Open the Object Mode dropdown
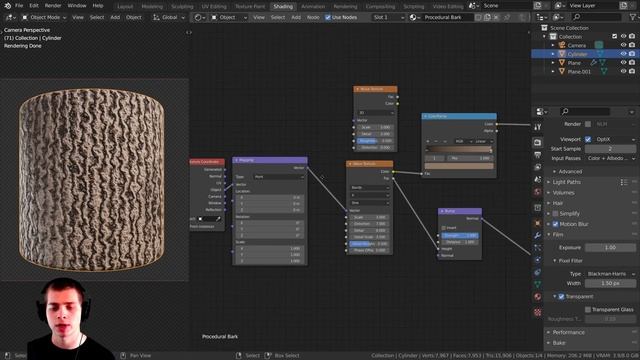Screen dimensions: 640x360 (x=43, y=18)
